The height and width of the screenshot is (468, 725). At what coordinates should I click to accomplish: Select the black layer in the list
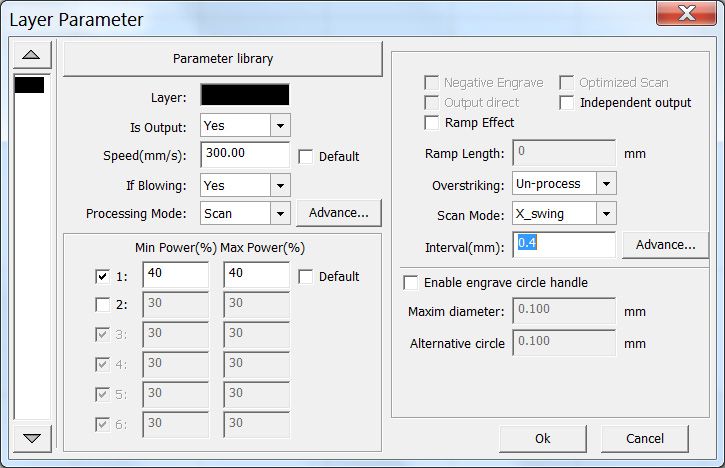click(x=29, y=85)
